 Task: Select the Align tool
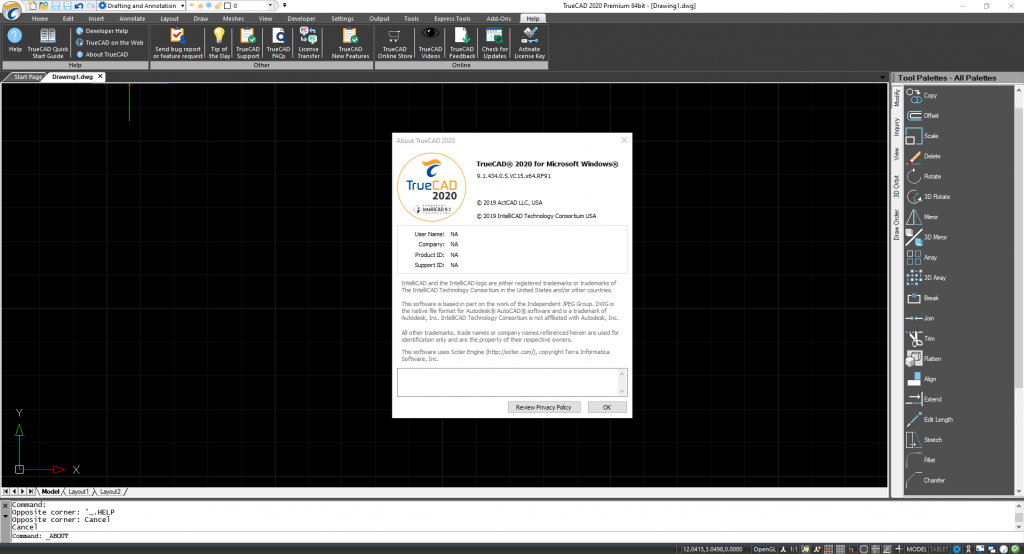[921, 379]
